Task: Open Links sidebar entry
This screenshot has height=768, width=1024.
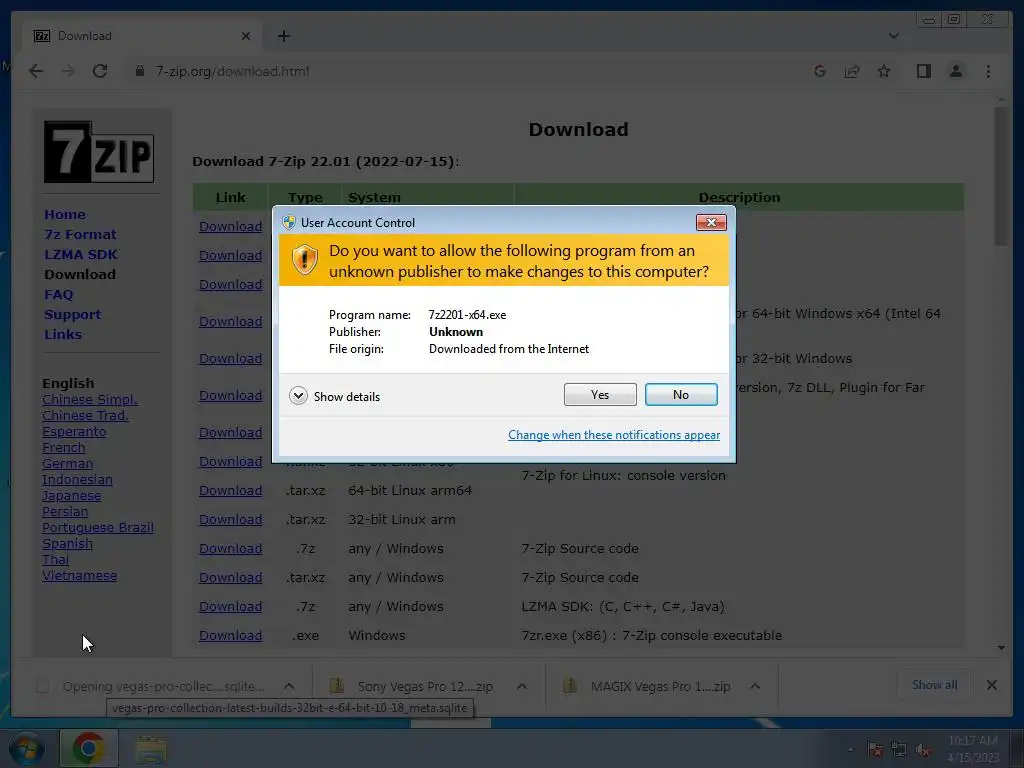Action: click(x=63, y=334)
